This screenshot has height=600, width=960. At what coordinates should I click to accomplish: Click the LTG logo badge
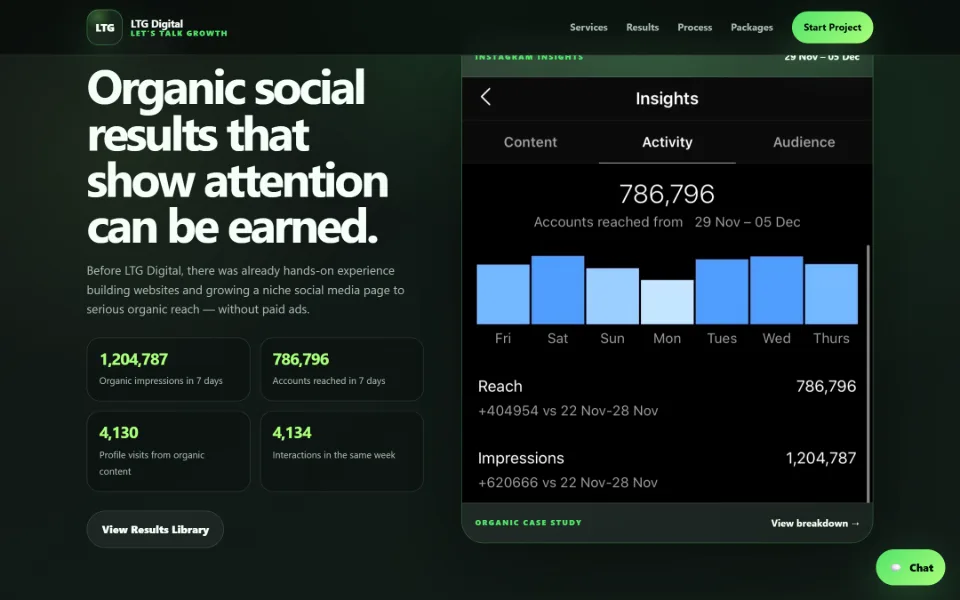point(105,28)
